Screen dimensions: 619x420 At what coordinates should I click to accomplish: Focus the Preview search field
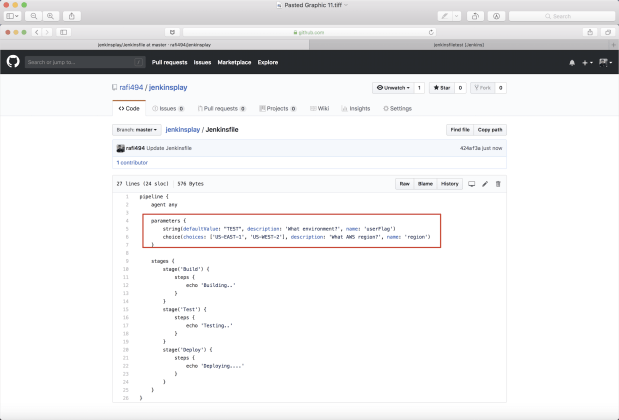562,16
